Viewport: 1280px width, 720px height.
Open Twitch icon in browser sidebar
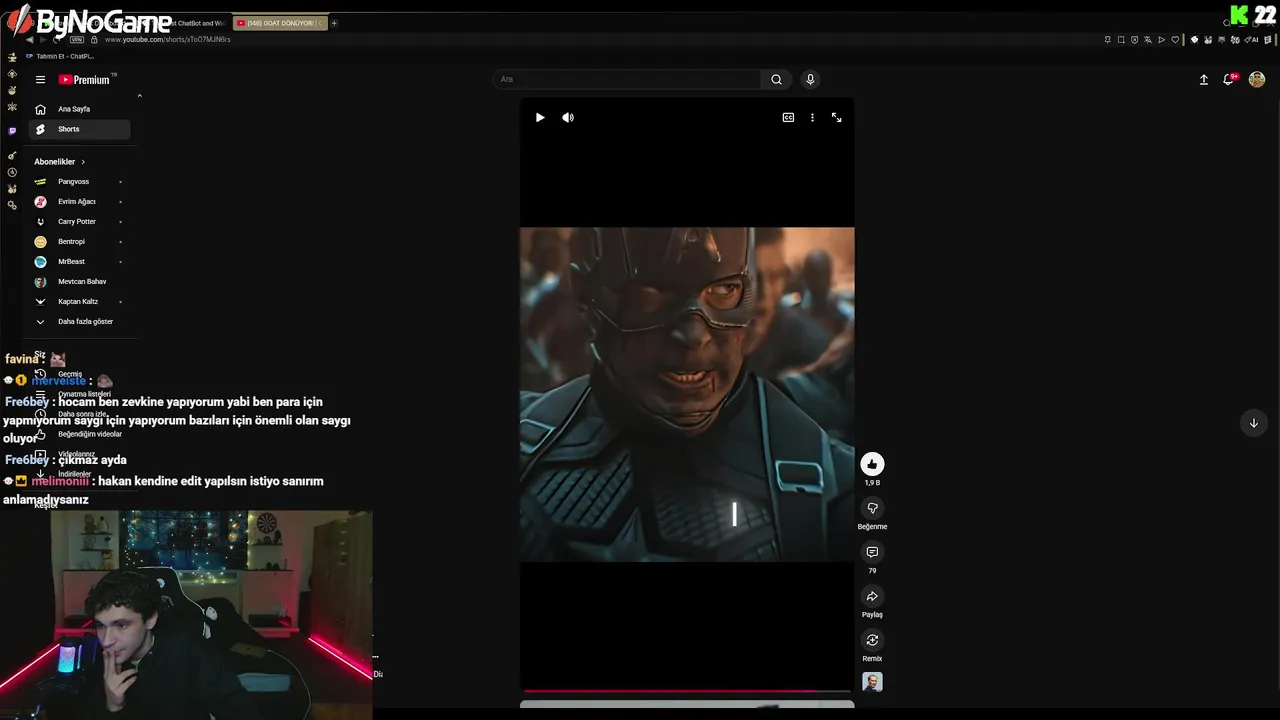click(12, 131)
